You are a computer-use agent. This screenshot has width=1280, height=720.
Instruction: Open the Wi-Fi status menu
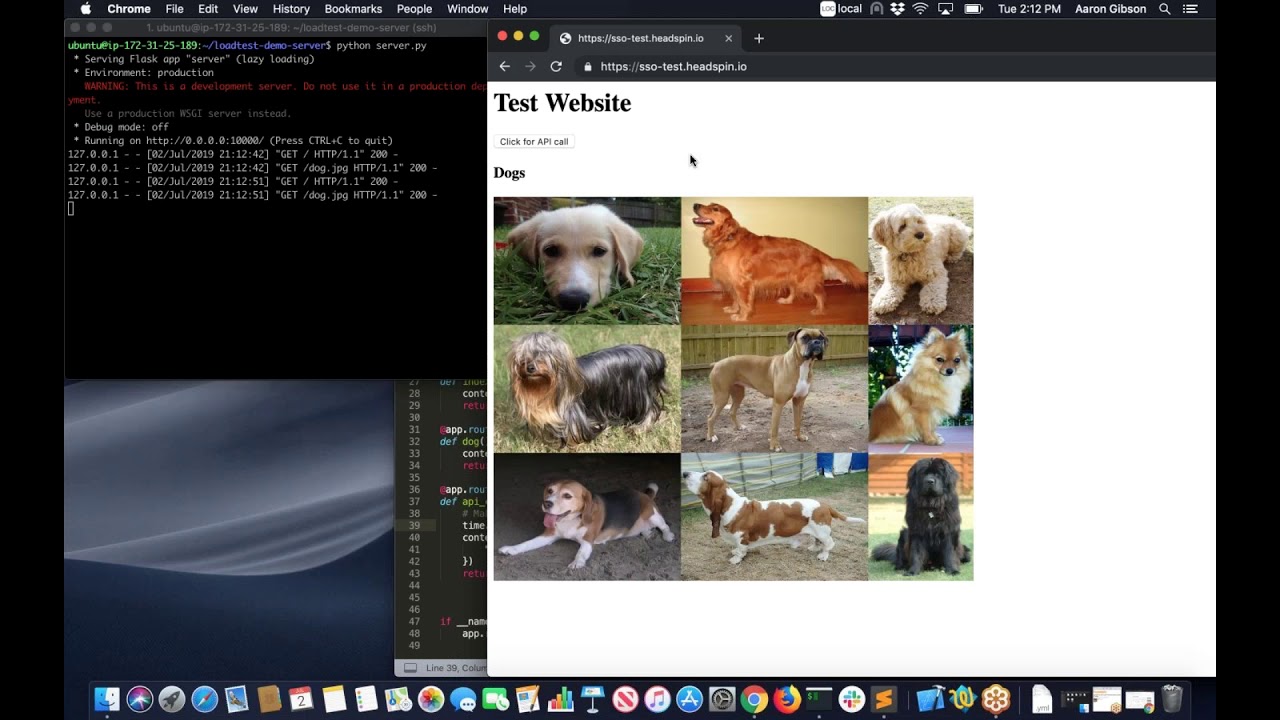tap(920, 9)
